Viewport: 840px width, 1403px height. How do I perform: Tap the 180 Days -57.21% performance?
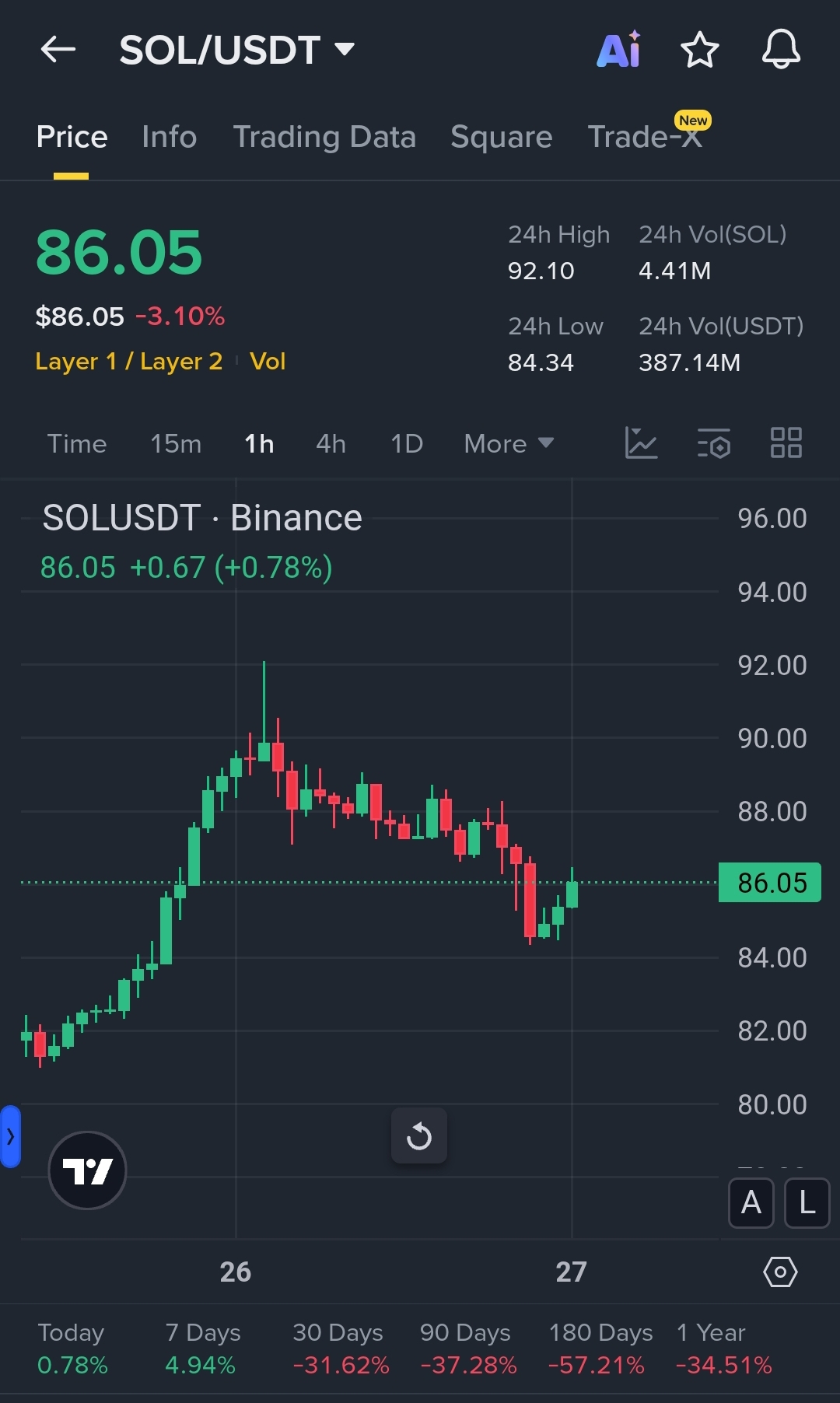[600, 1349]
